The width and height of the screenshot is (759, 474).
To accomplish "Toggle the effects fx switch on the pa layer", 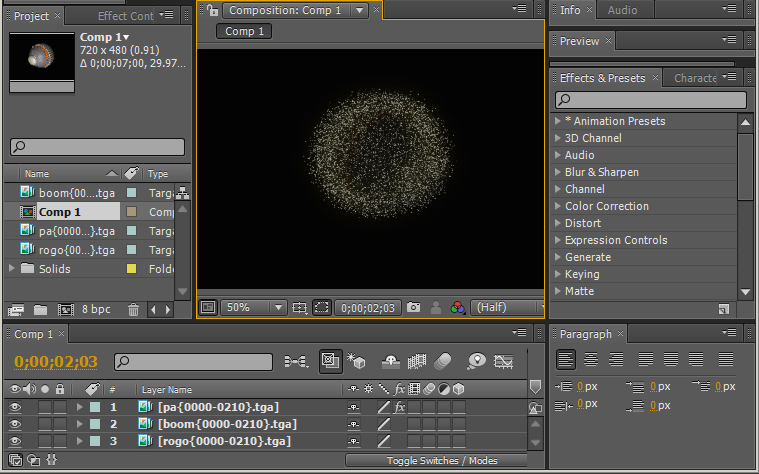I will 399,407.
